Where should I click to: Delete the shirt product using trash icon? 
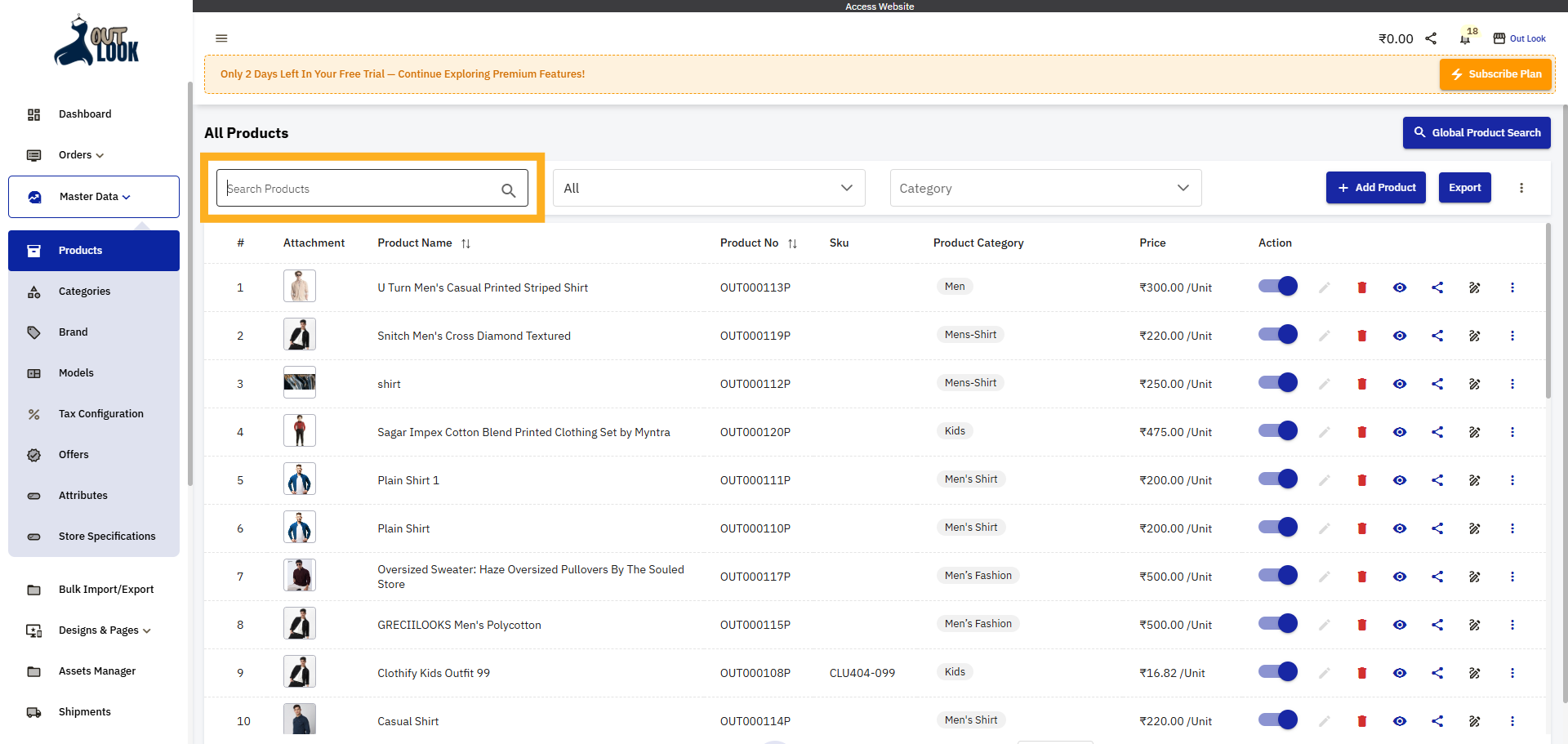pos(1361,383)
